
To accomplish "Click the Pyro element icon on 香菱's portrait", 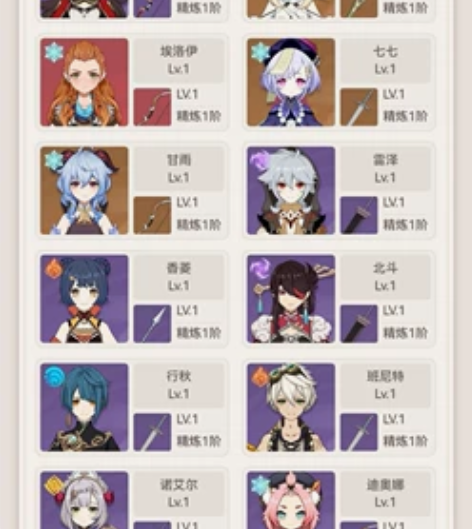I will click(53, 268).
